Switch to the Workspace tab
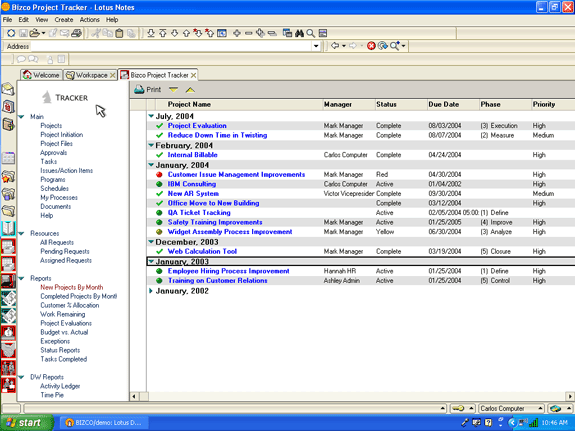The height and width of the screenshot is (431, 575). pos(90,75)
